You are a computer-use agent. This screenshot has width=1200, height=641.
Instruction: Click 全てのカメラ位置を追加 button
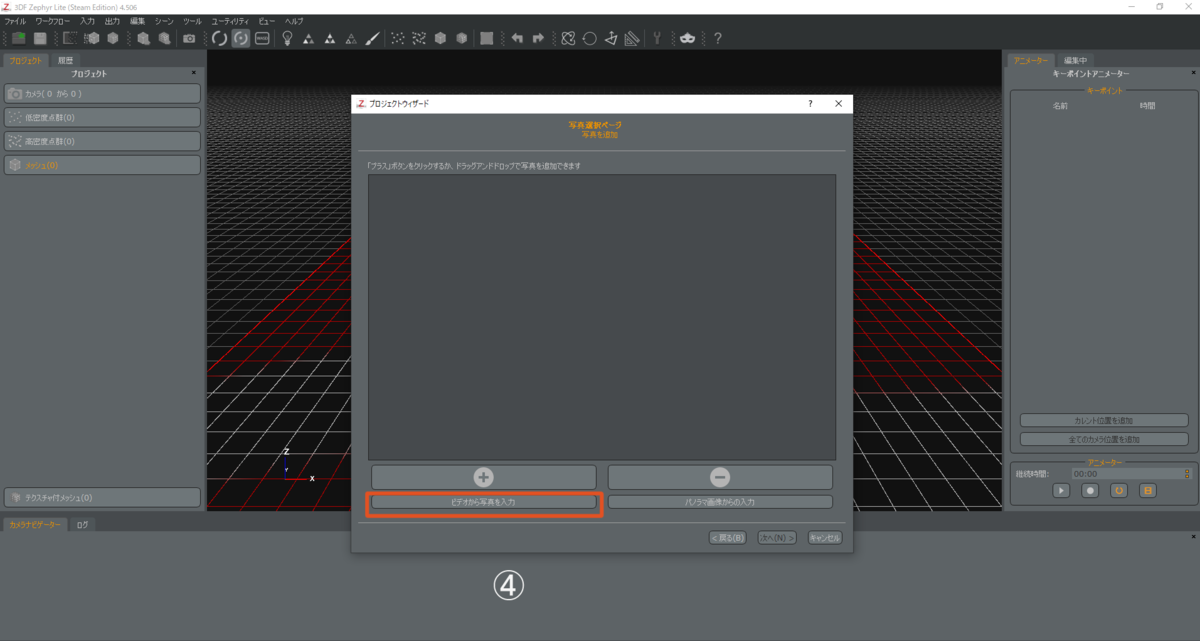pyautogui.click(x=1104, y=439)
